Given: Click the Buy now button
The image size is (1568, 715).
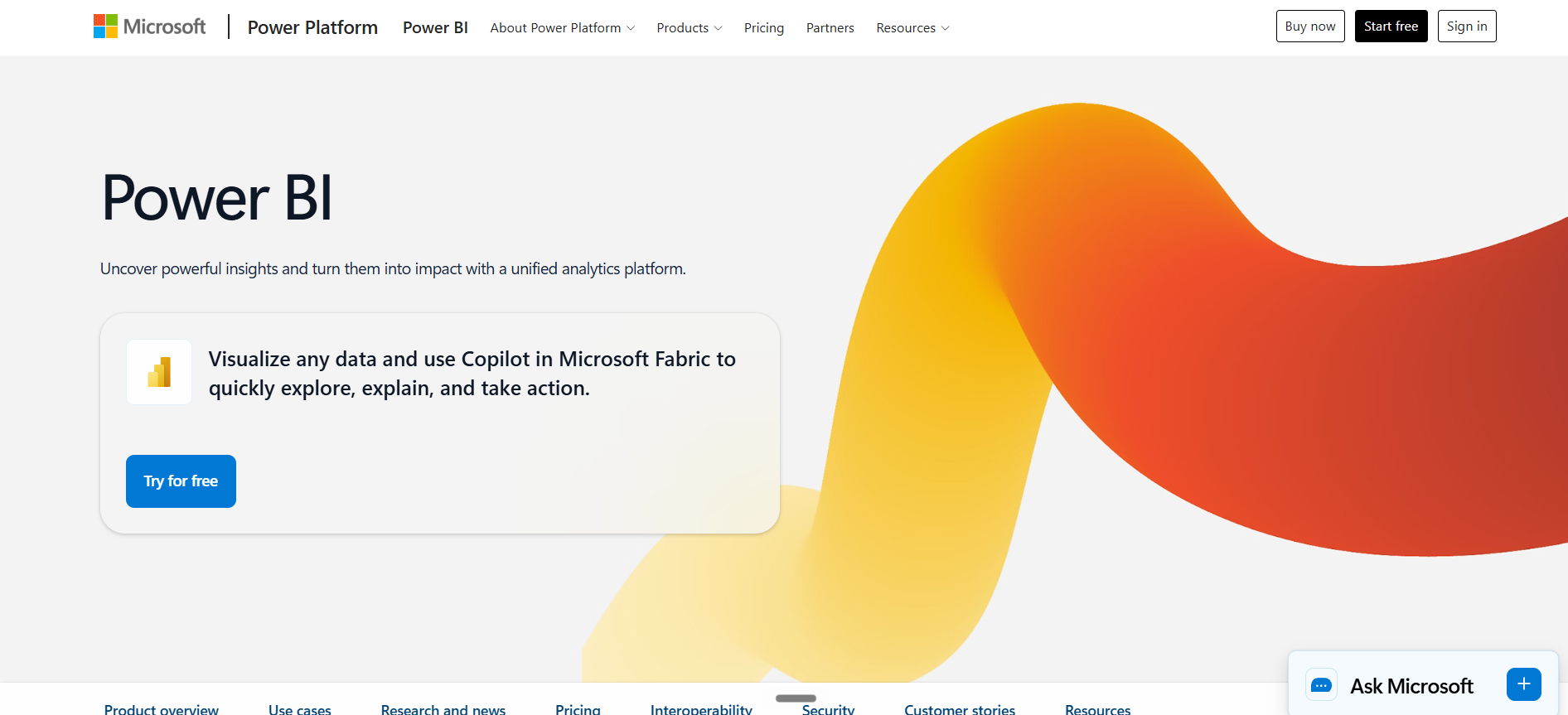Looking at the screenshot, I should (x=1310, y=26).
